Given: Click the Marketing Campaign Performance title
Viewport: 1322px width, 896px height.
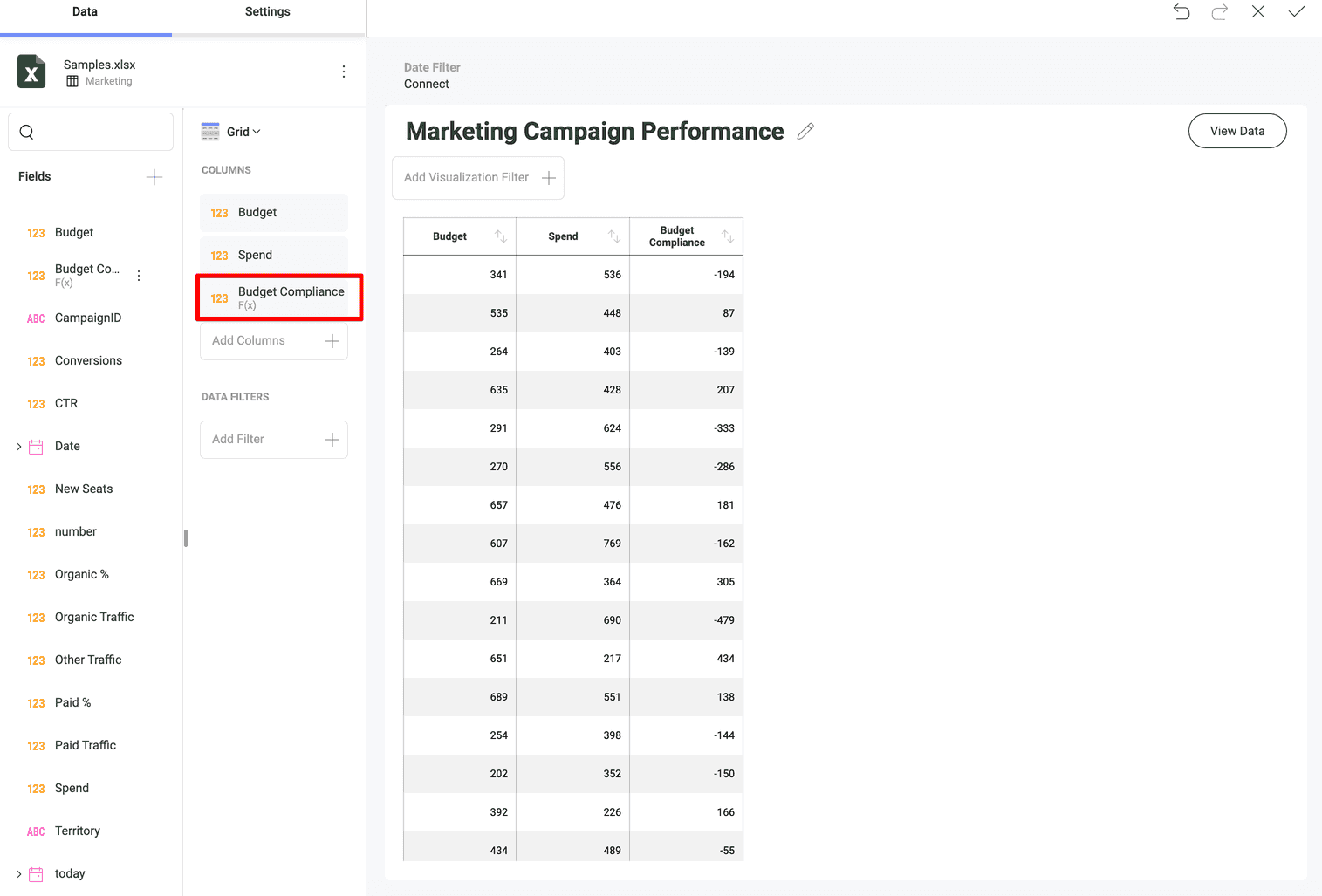Looking at the screenshot, I should pyautogui.click(x=595, y=131).
